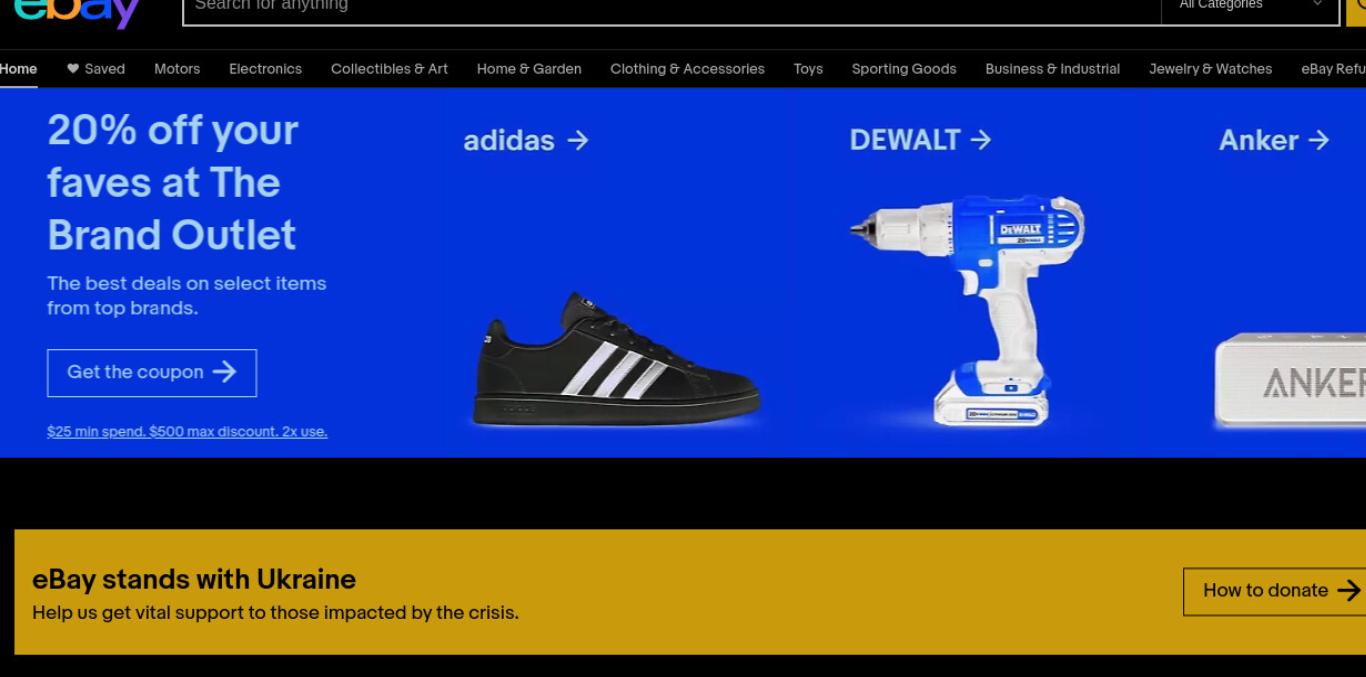
Task: Click the eBay logo
Action: (x=76, y=12)
